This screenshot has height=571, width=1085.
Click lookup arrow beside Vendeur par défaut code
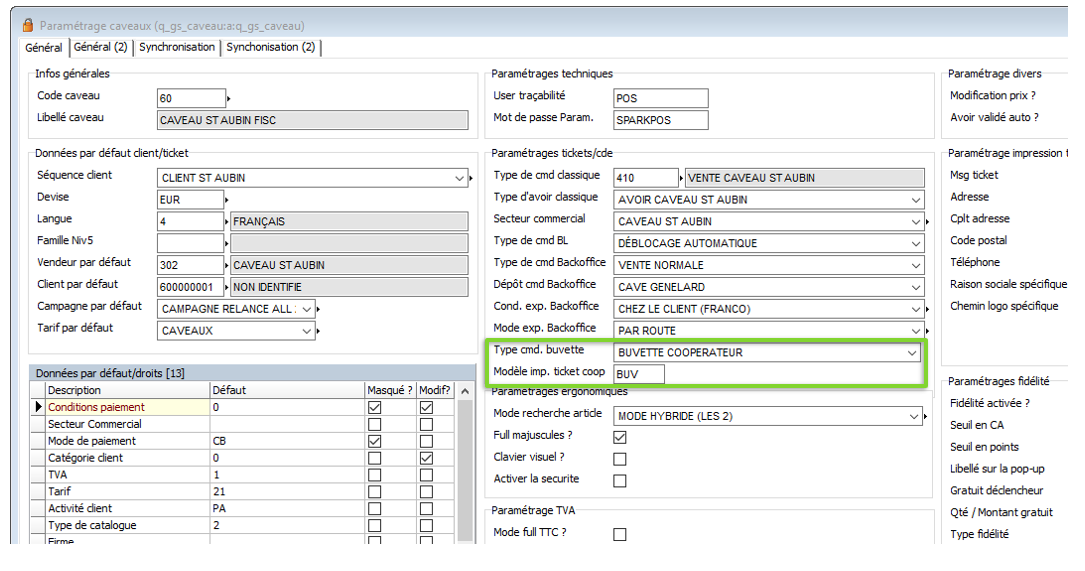(229, 266)
